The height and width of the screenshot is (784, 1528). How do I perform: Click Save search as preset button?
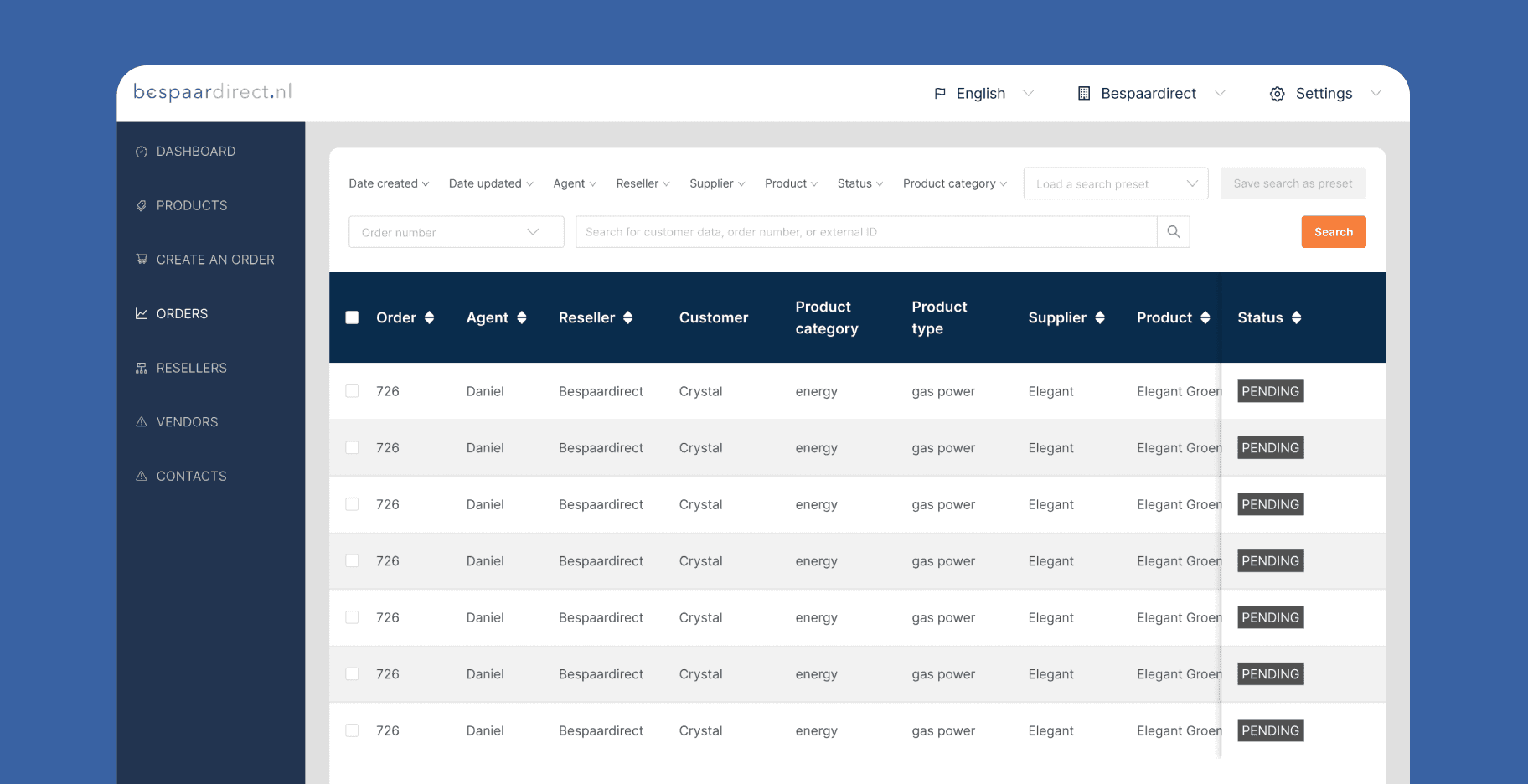[x=1293, y=183]
